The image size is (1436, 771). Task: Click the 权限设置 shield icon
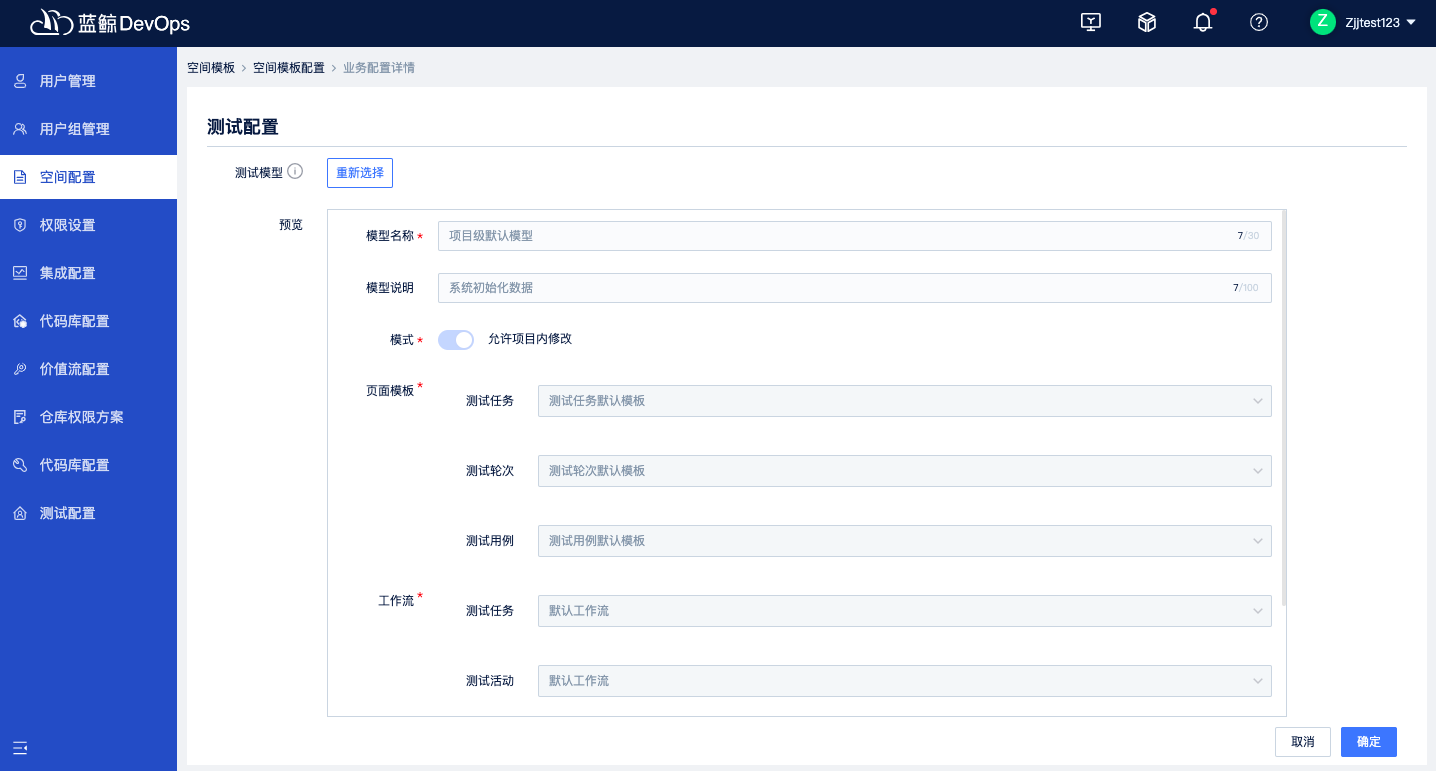click(20, 225)
